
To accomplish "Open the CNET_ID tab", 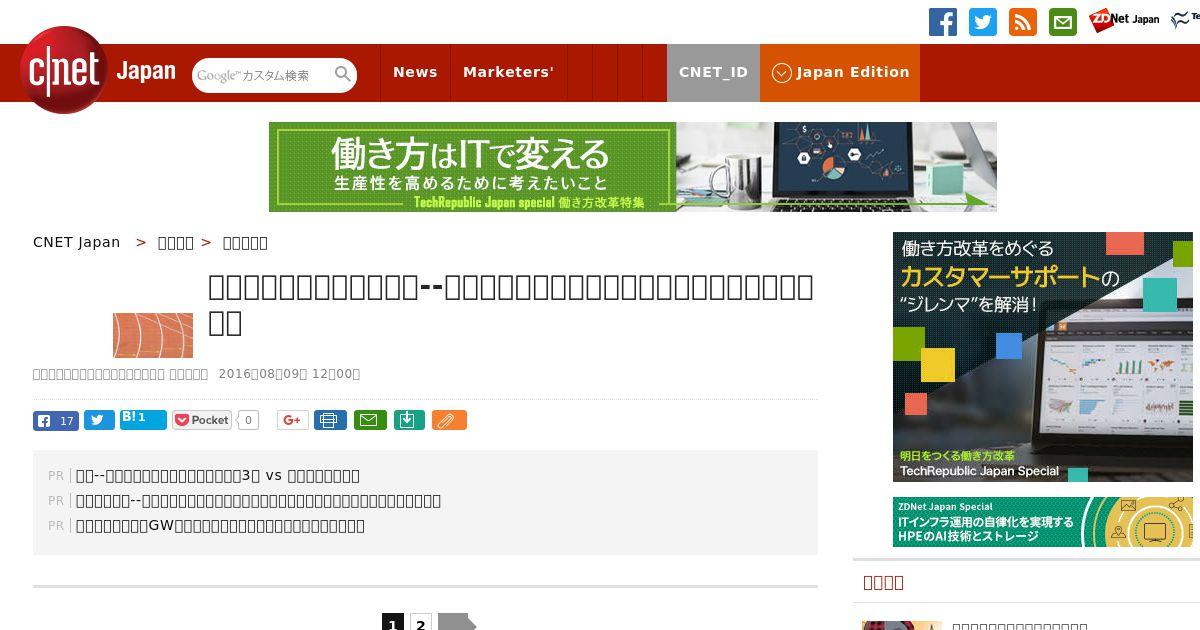I will [x=713, y=72].
